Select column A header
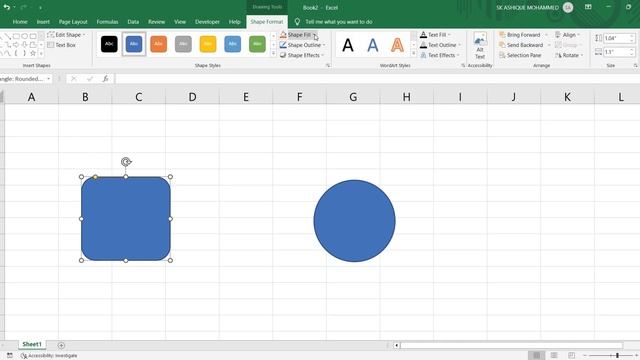Viewport: 640px width, 360px height. [x=31, y=97]
